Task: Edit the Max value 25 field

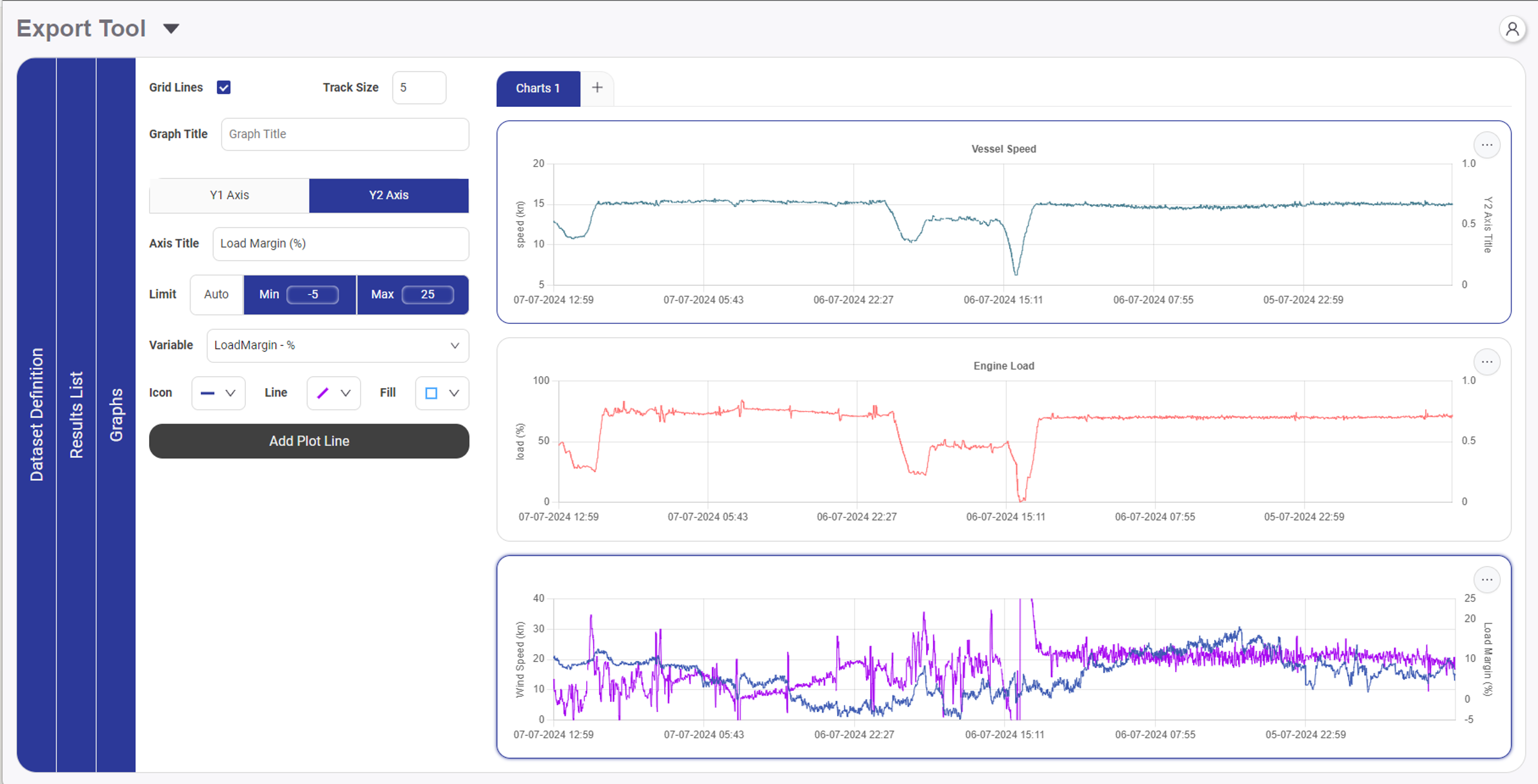Action: (427, 294)
